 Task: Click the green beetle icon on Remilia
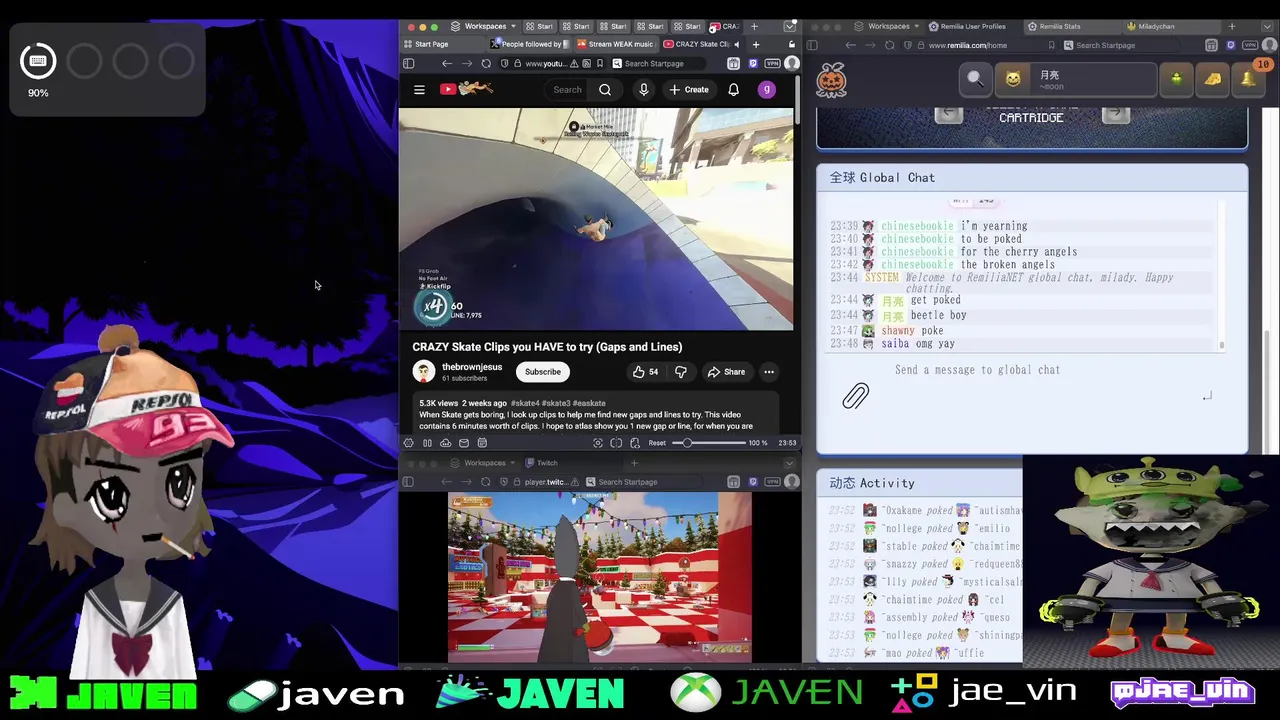1176,79
